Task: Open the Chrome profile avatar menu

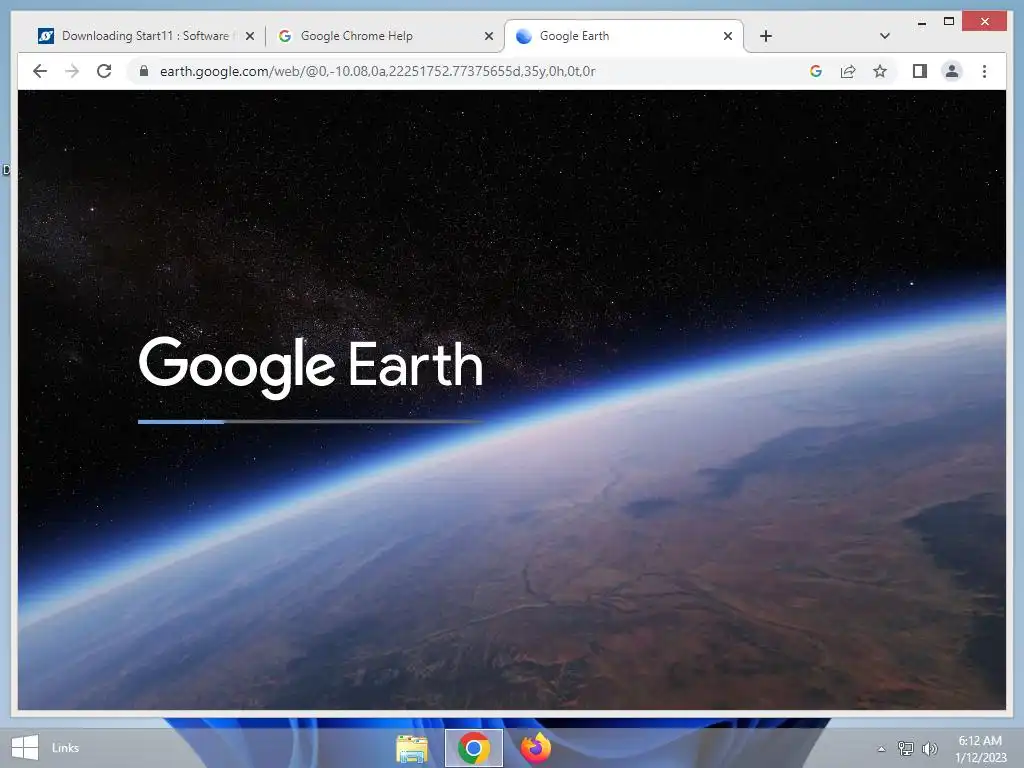Action: (952, 71)
